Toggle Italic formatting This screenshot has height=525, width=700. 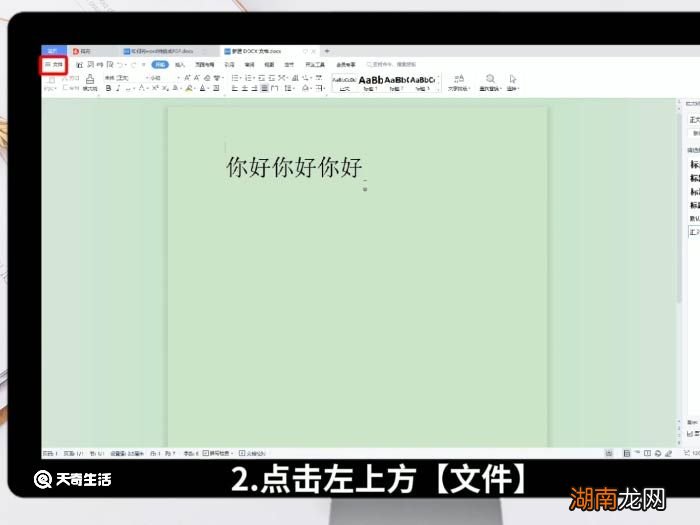click(118, 88)
